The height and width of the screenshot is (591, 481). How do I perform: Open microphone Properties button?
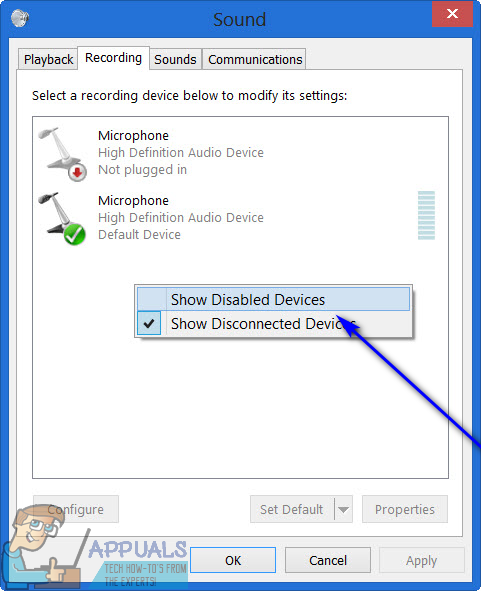(405, 509)
